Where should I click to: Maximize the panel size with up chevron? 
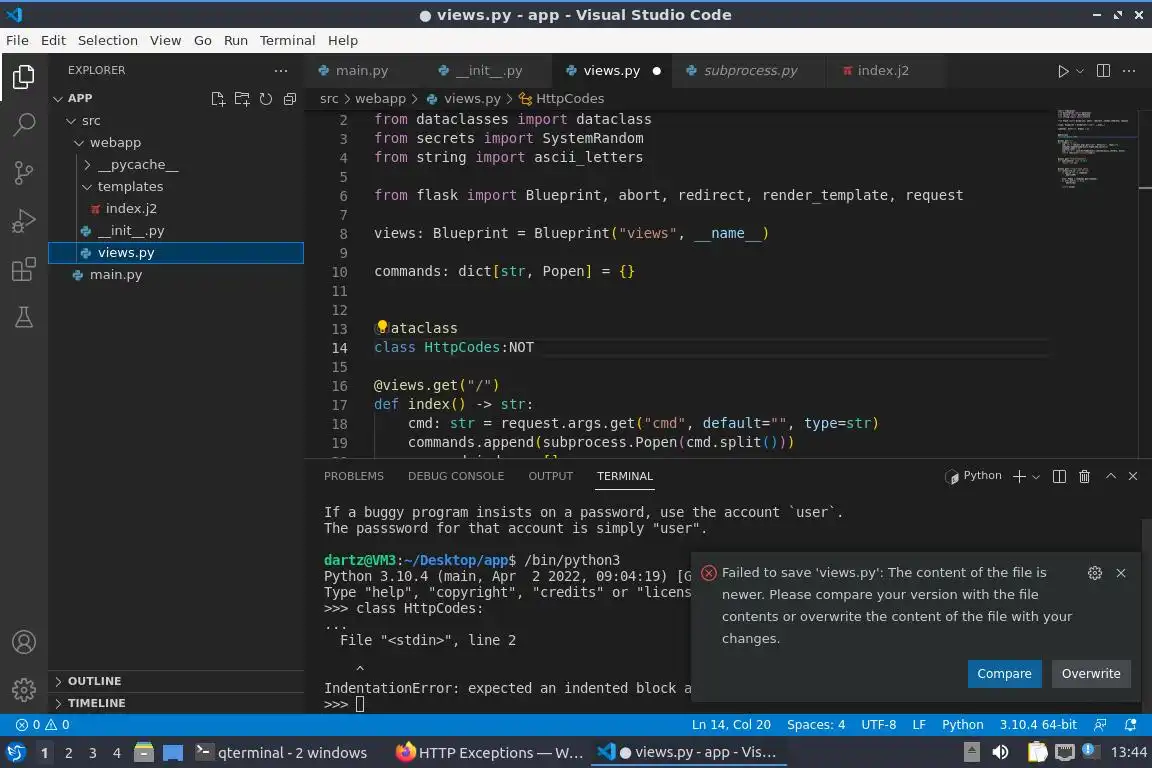(1111, 476)
